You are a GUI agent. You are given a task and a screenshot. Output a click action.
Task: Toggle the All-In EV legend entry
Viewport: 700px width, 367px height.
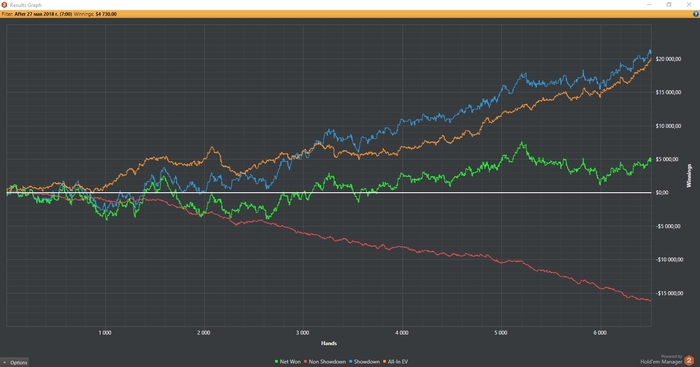(x=396, y=362)
